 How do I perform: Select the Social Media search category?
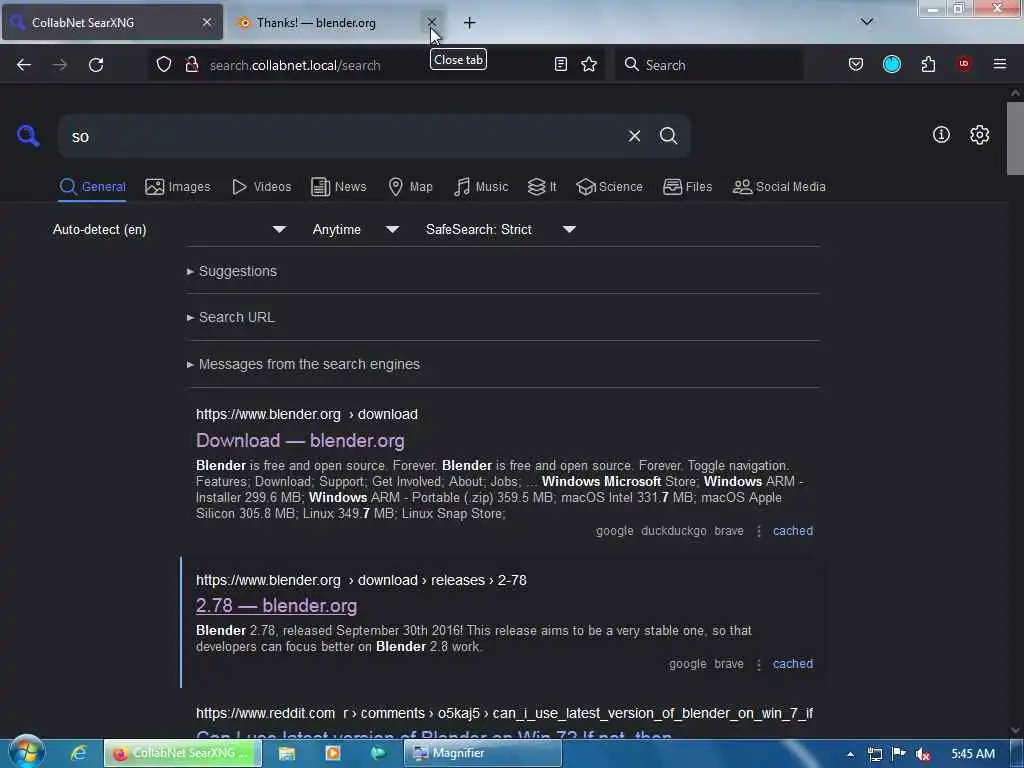click(779, 187)
